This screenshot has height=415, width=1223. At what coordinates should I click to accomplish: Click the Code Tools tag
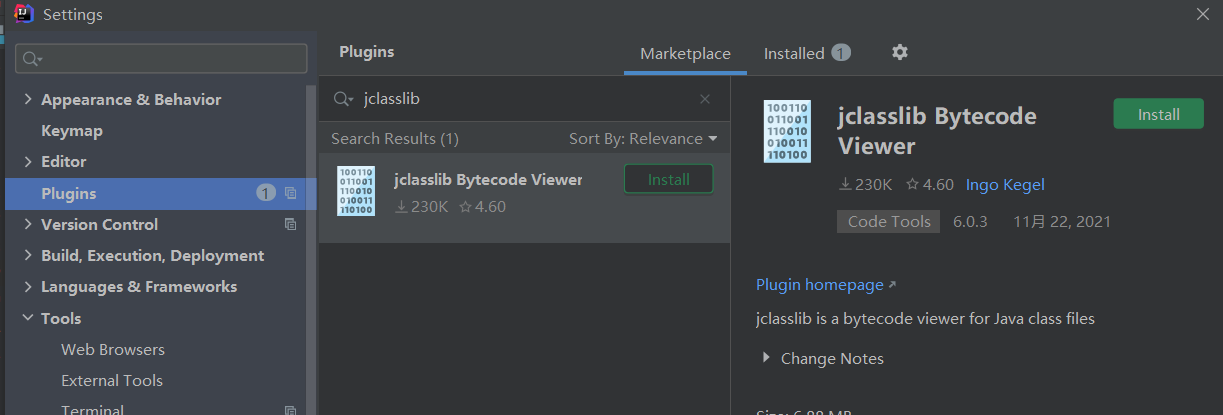888,222
